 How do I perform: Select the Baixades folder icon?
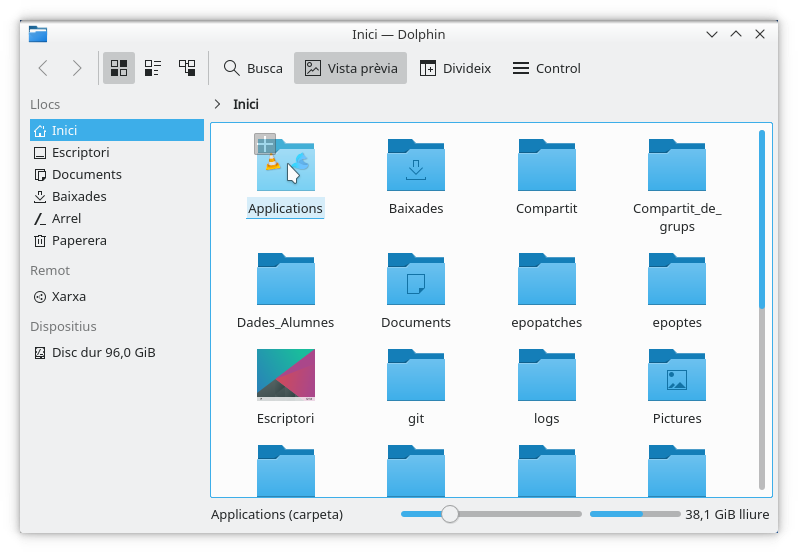pos(416,165)
